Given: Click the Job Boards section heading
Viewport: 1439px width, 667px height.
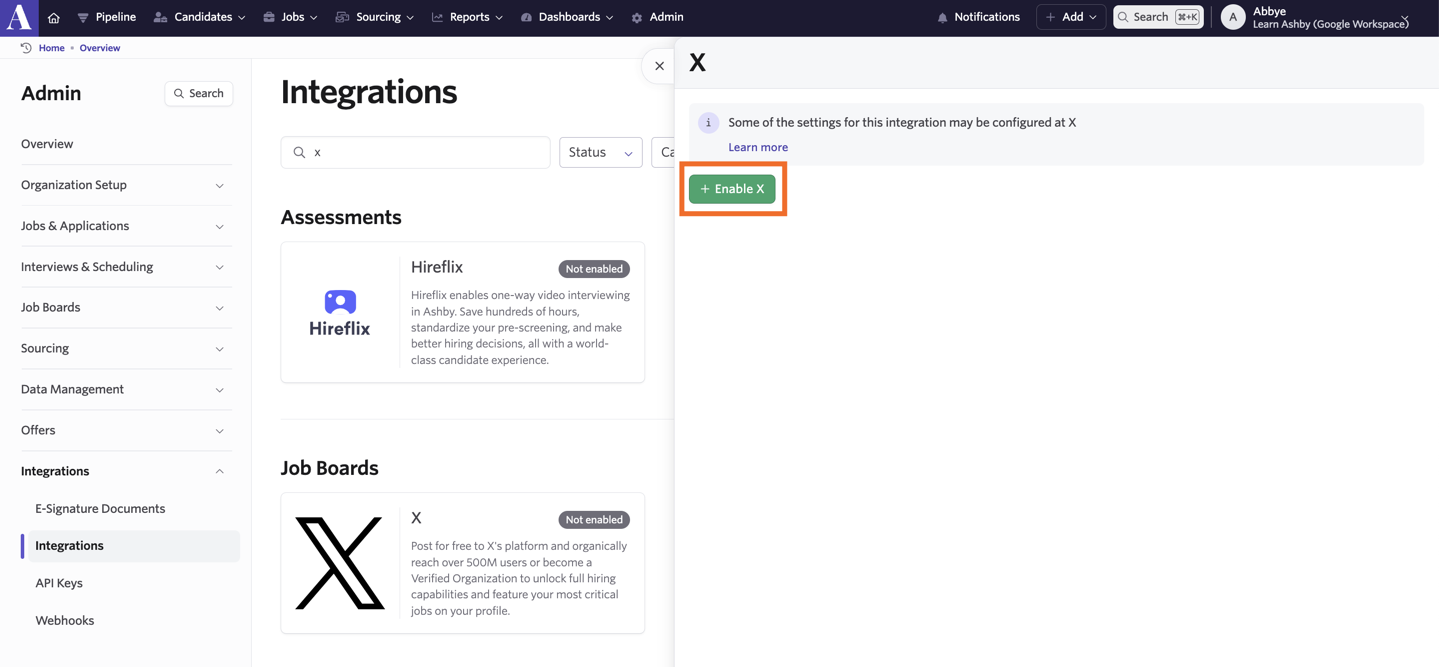Looking at the screenshot, I should click(x=330, y=468).
